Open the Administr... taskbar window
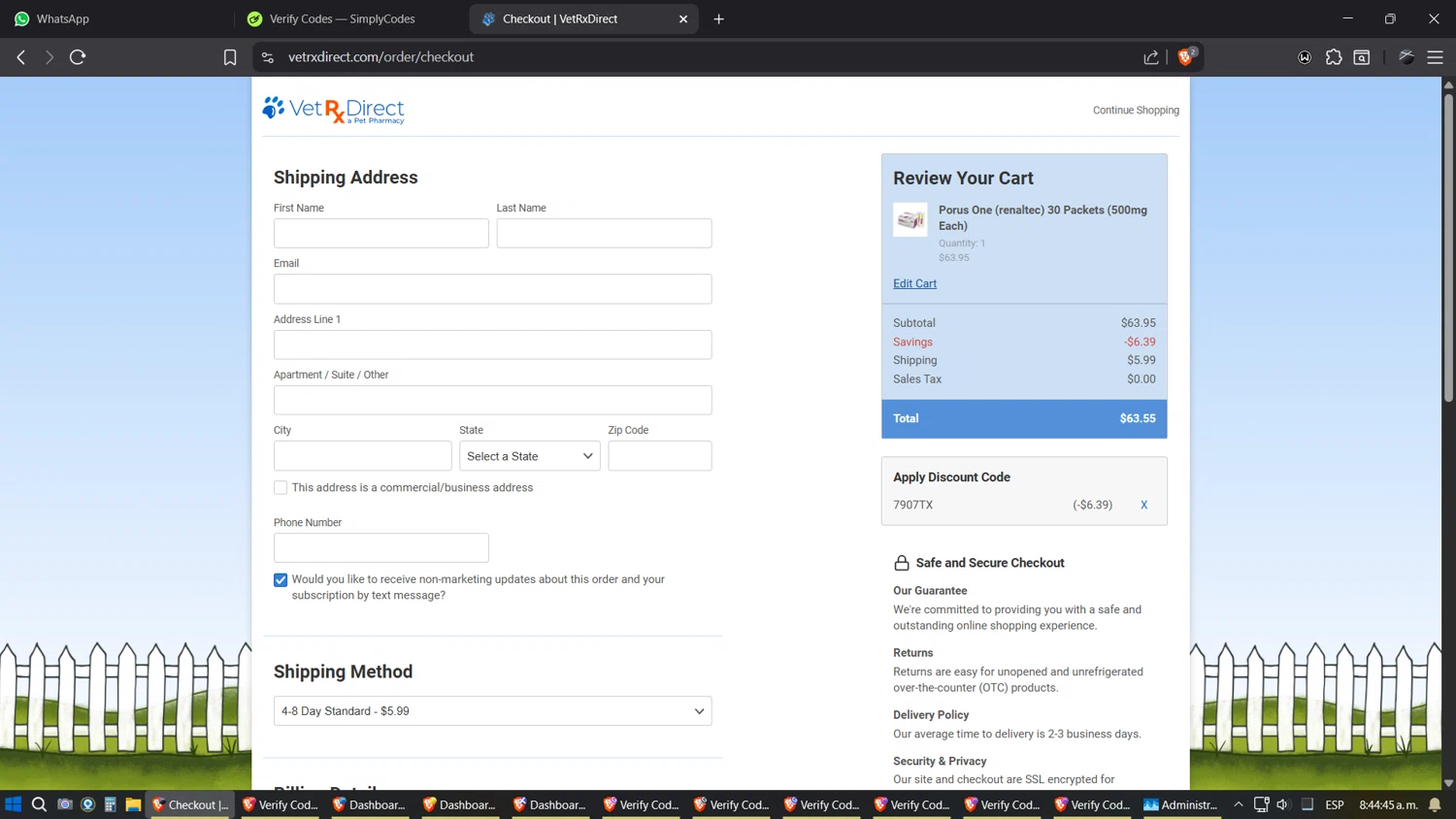 tap(1180, 804)
